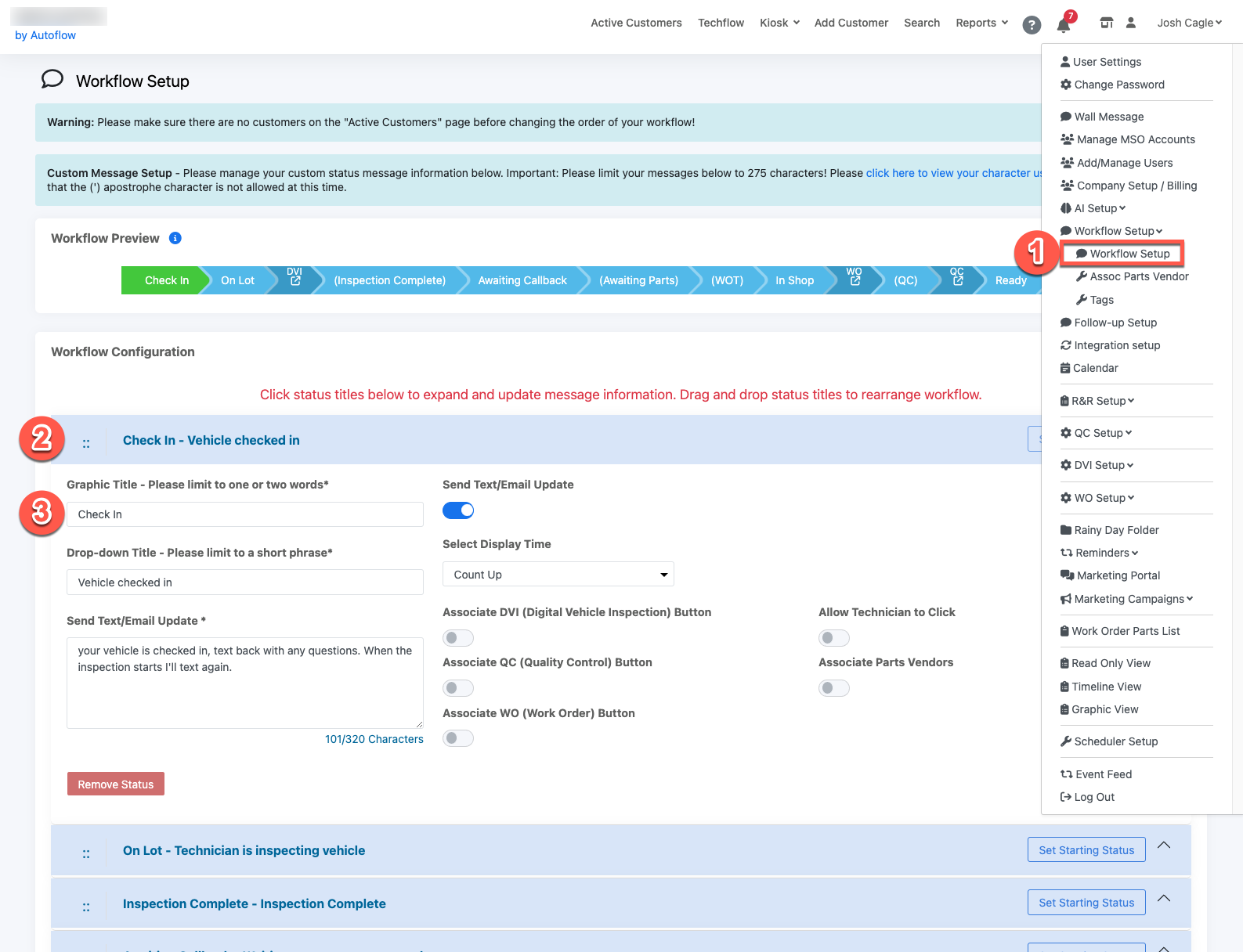Open Search from top navigation

[922, 23]
